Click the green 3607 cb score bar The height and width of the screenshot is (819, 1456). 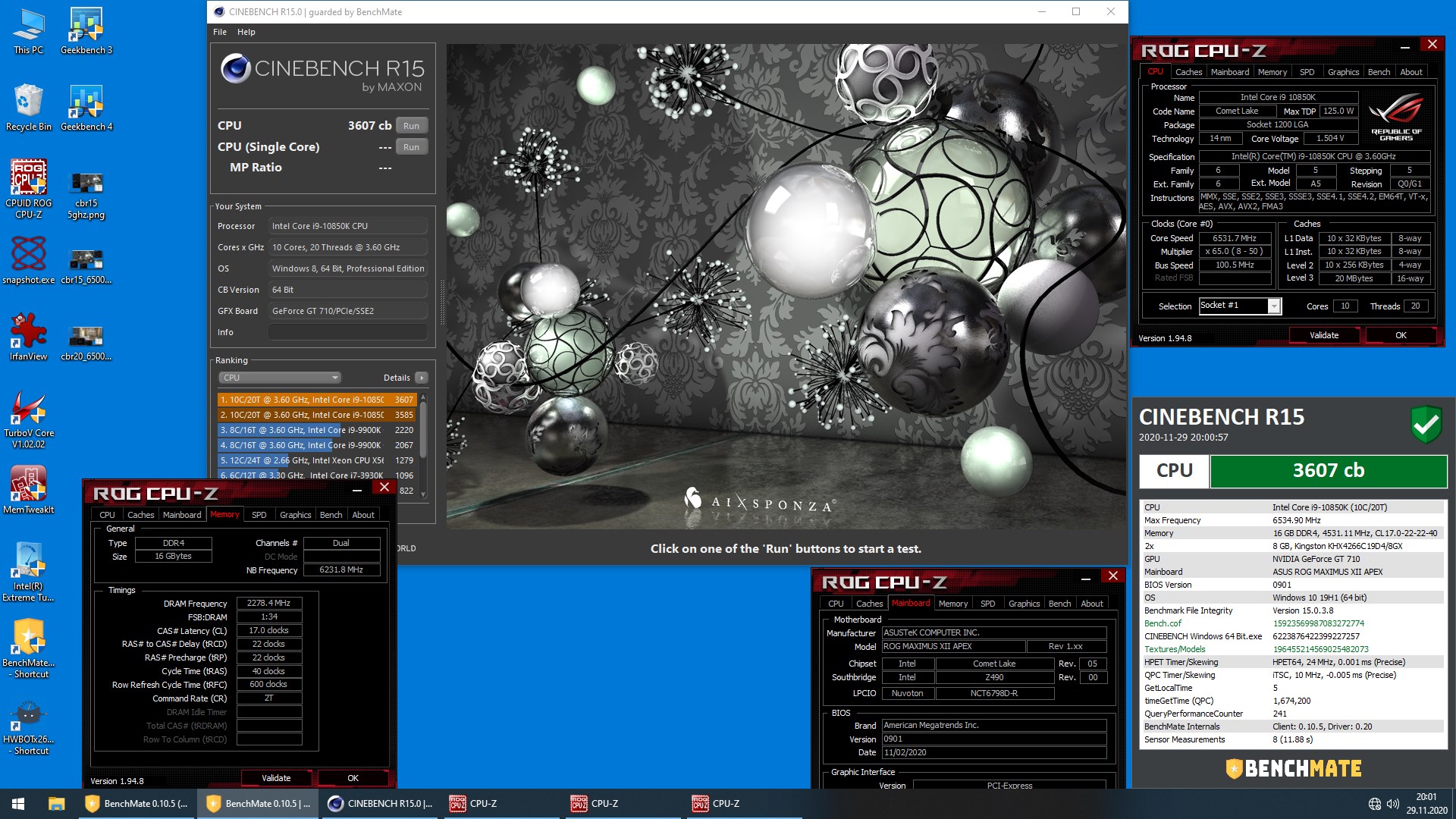[1328, 471]
